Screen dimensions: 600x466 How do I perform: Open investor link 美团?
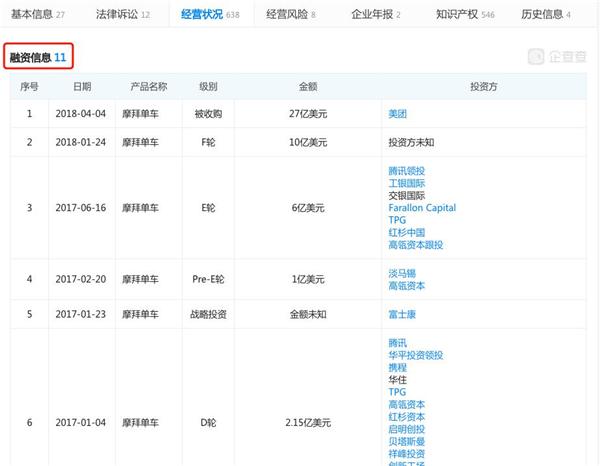[398, 114]
